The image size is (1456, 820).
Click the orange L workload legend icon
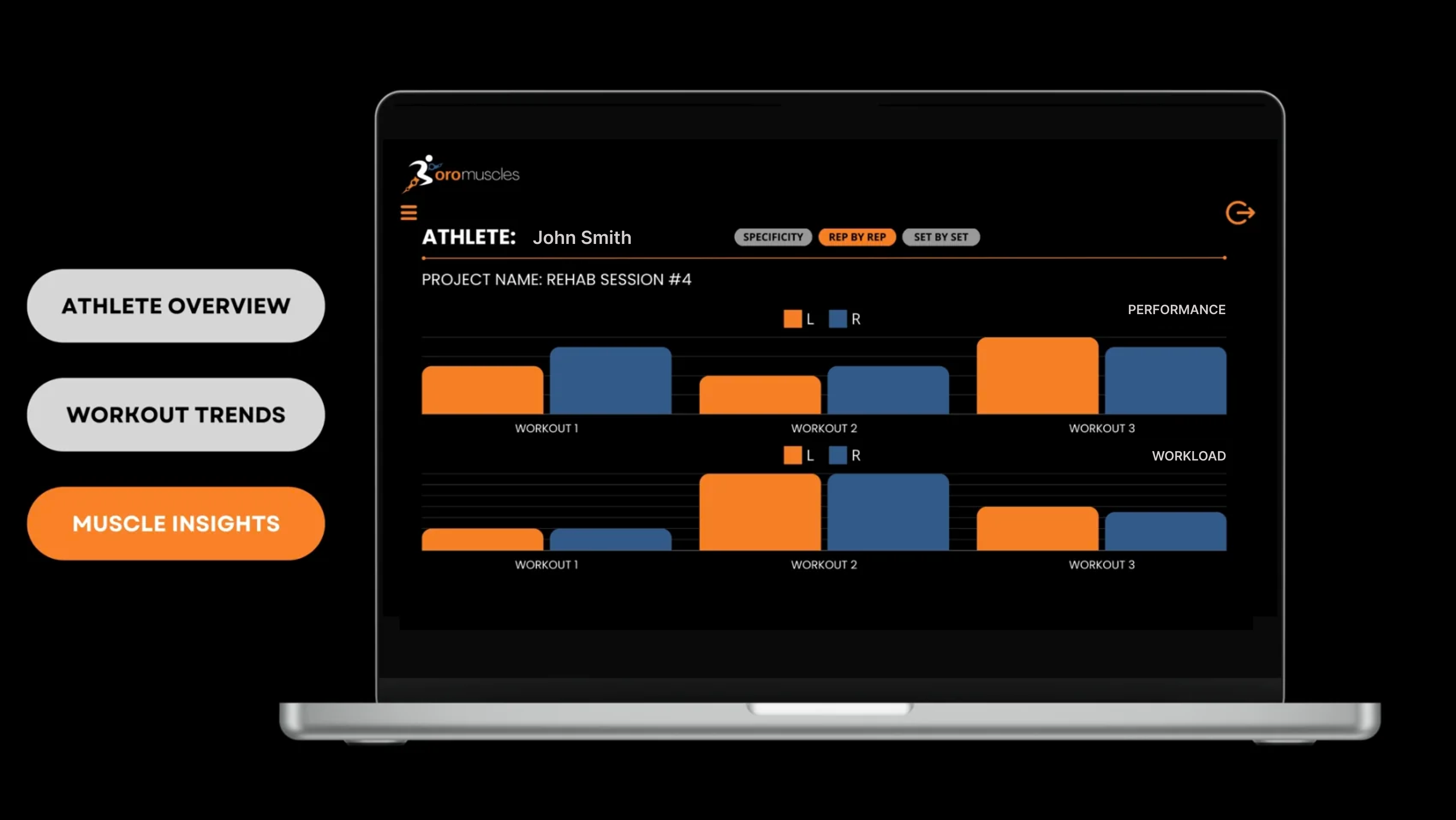tap(791, 455)
